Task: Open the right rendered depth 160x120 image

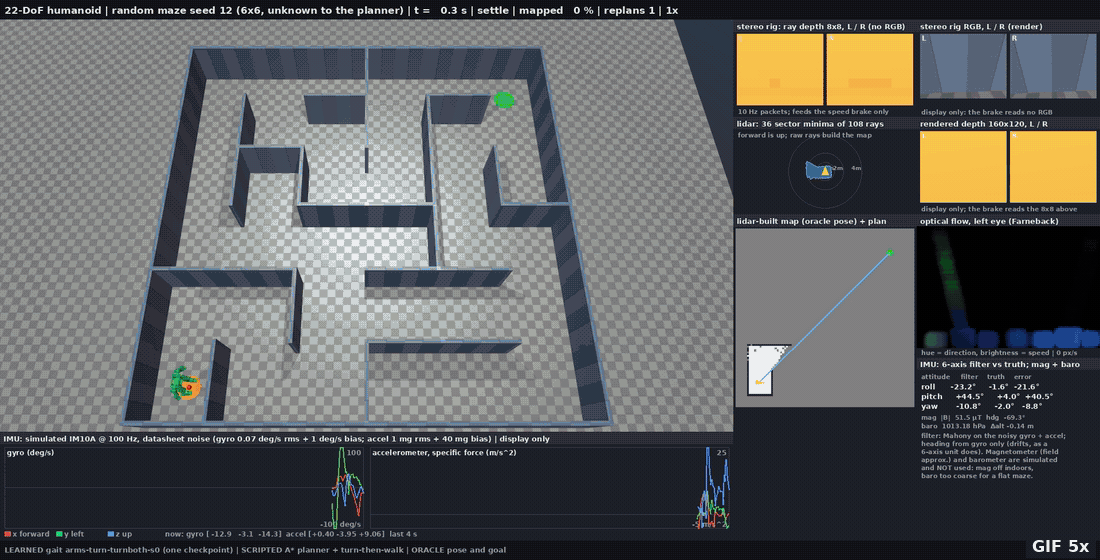Action: point(1052,167)
